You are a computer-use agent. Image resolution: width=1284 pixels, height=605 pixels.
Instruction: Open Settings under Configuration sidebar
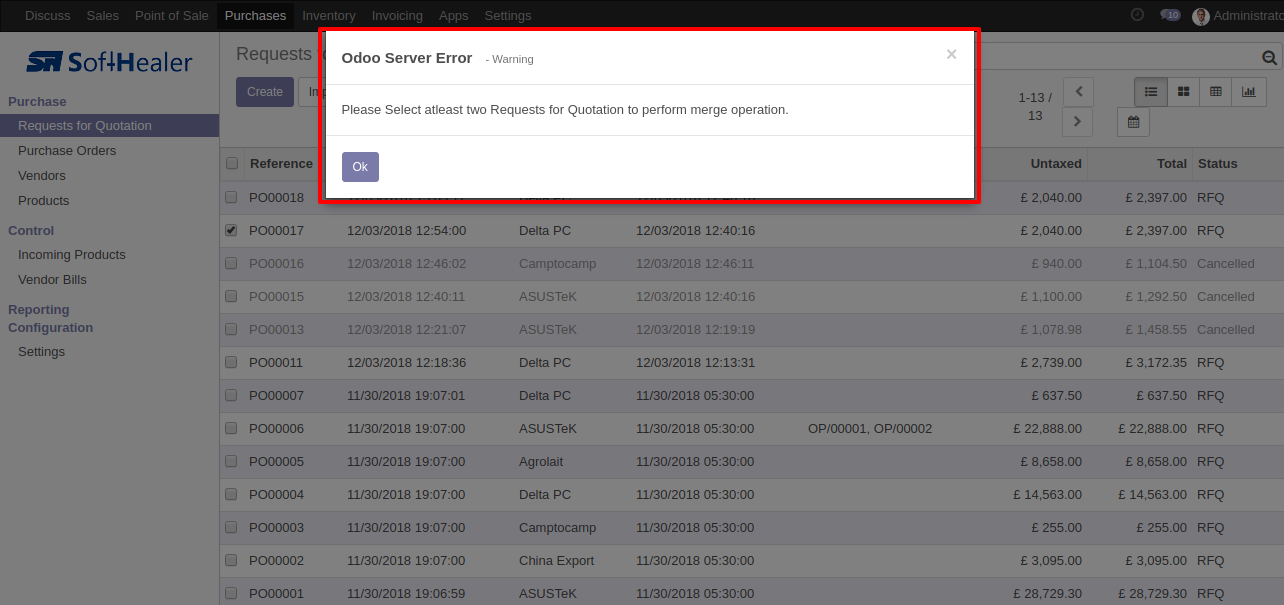click(41, 351)
